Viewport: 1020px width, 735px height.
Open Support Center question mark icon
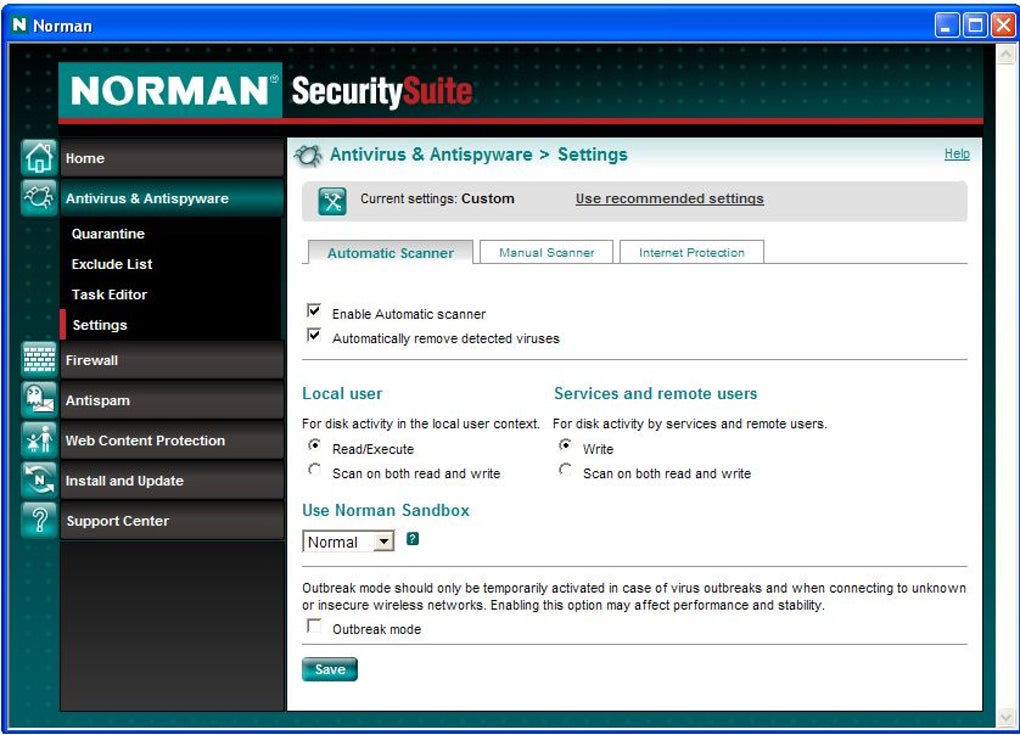point(39,521)
